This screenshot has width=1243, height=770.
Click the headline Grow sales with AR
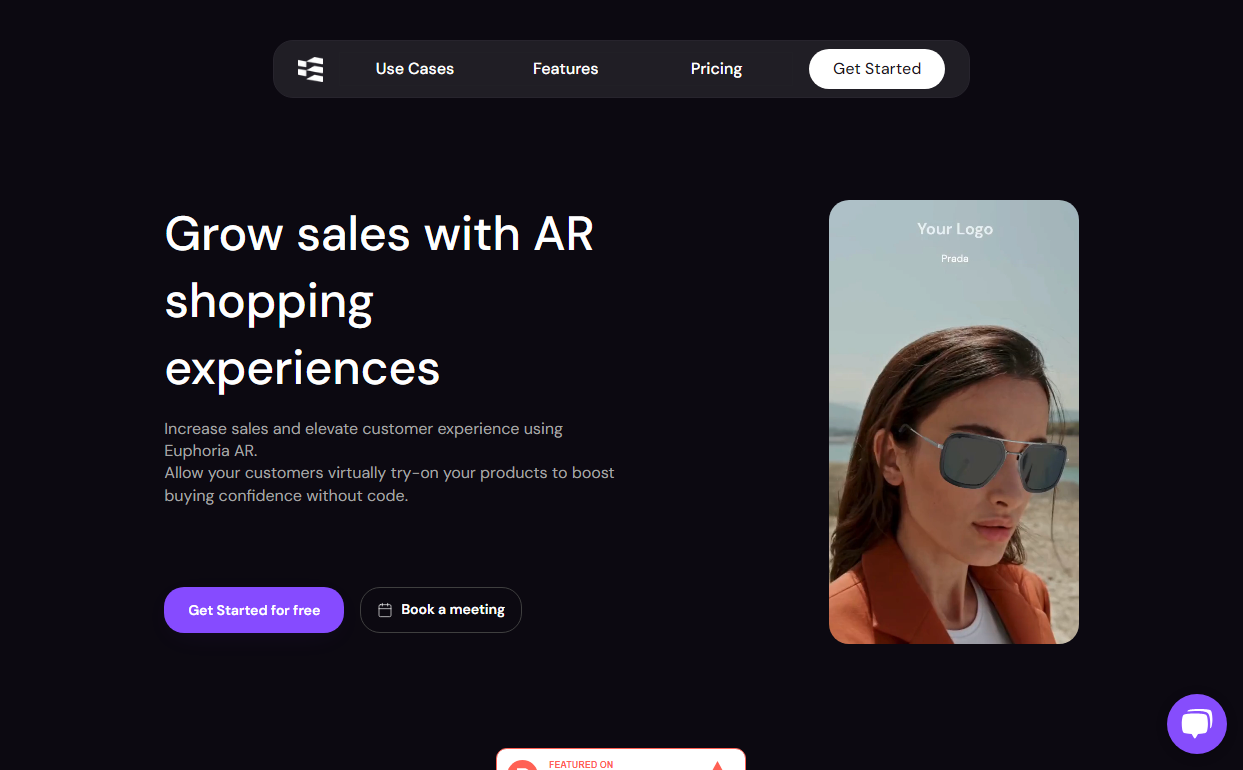[379, 234]
